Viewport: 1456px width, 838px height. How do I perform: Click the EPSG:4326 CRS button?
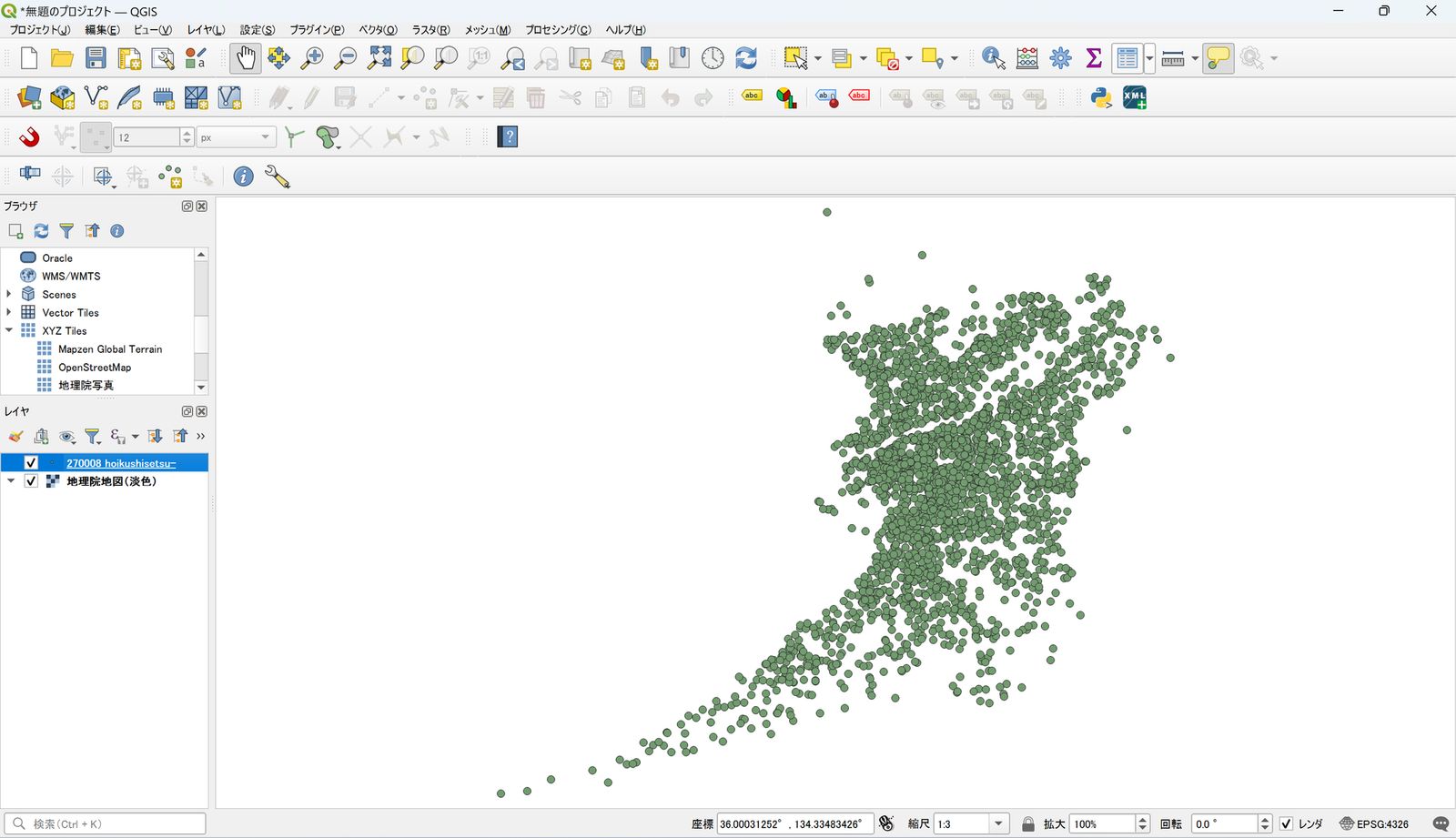1374,823
